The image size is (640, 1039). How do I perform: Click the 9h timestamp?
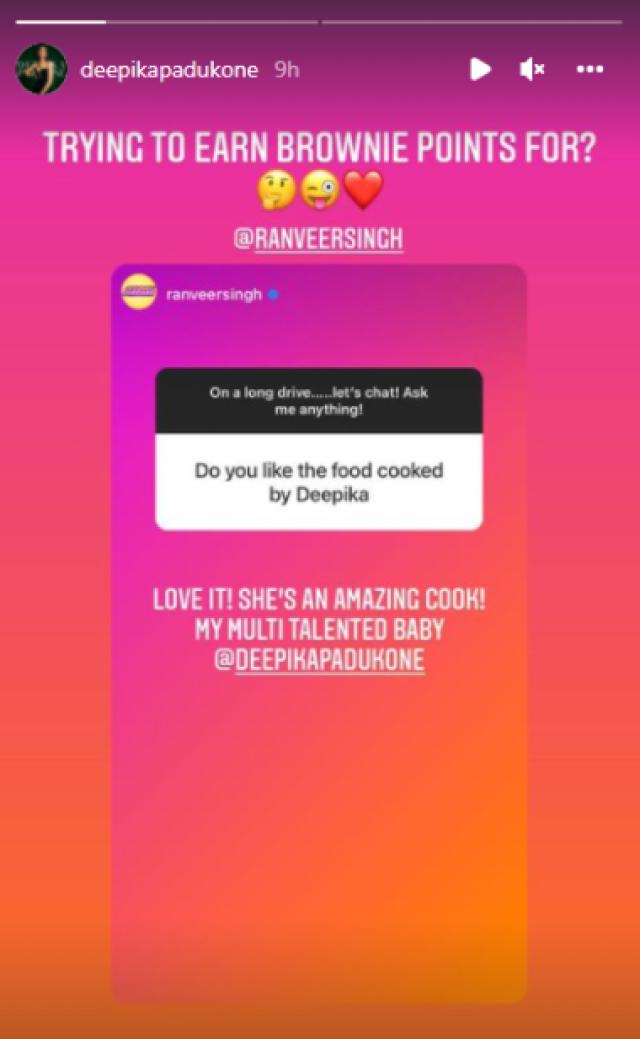click(x=287, y=70)
